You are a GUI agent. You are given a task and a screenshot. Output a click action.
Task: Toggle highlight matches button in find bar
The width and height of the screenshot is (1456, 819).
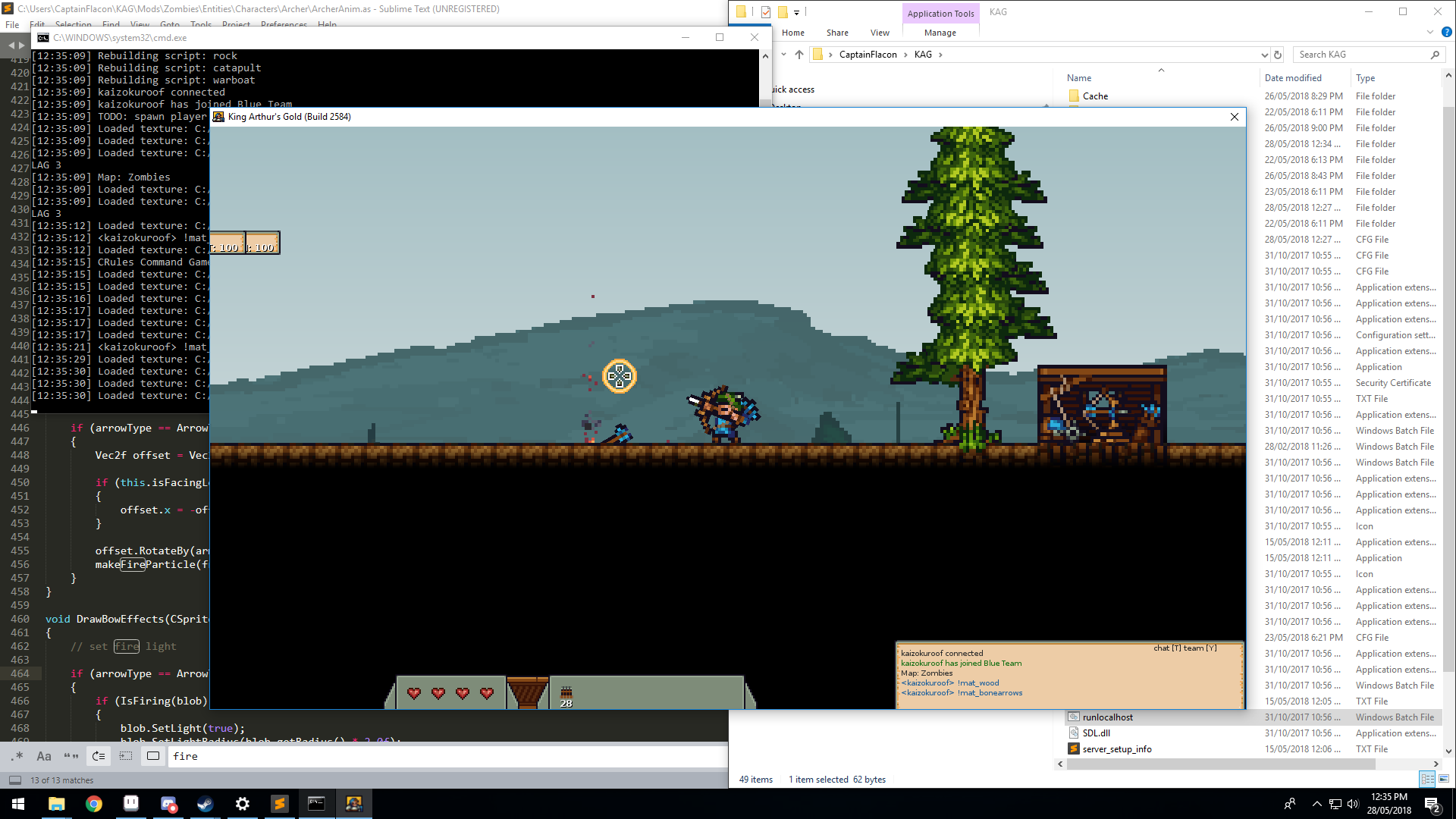coord(153,756)
